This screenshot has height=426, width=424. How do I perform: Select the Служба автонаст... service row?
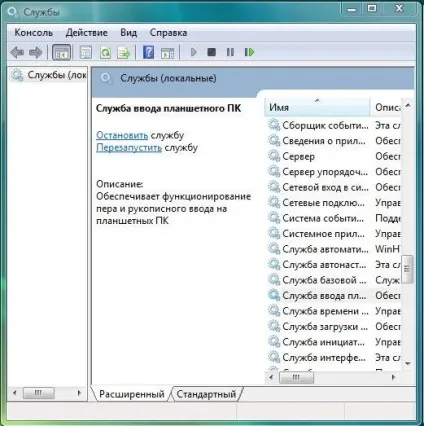(x=333, y=265)
